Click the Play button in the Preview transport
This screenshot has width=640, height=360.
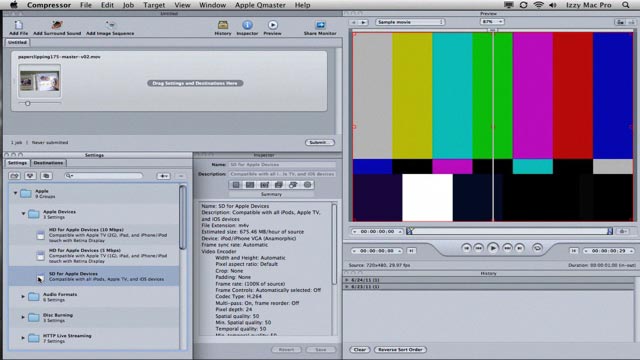[493, 248]
